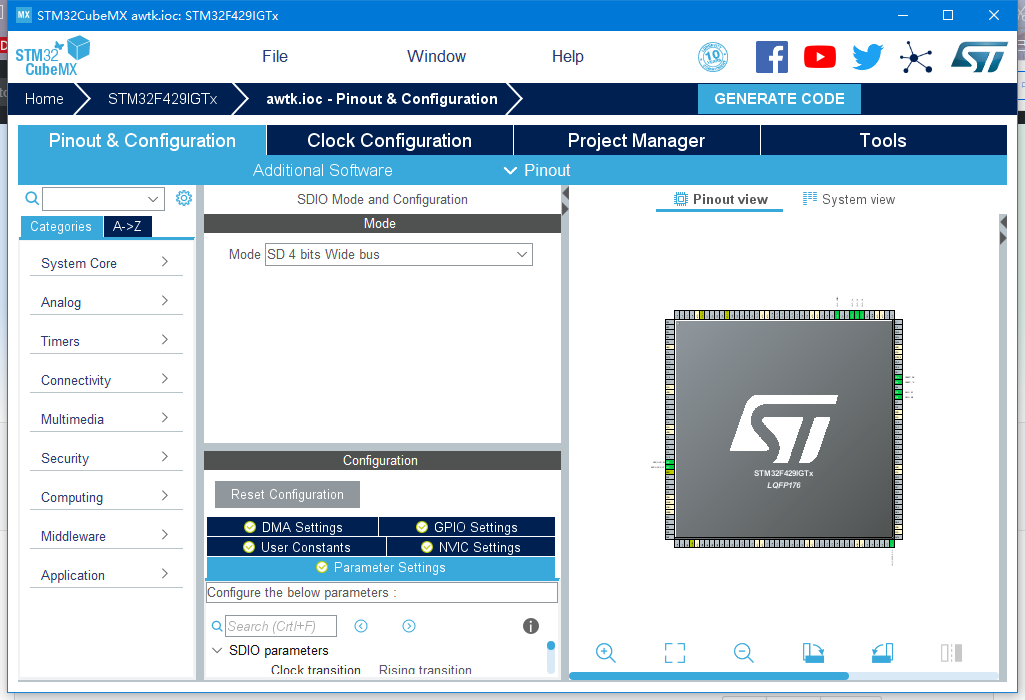Collapse the SDIO parameters group
1025x700 pixels.
(217, 650)
